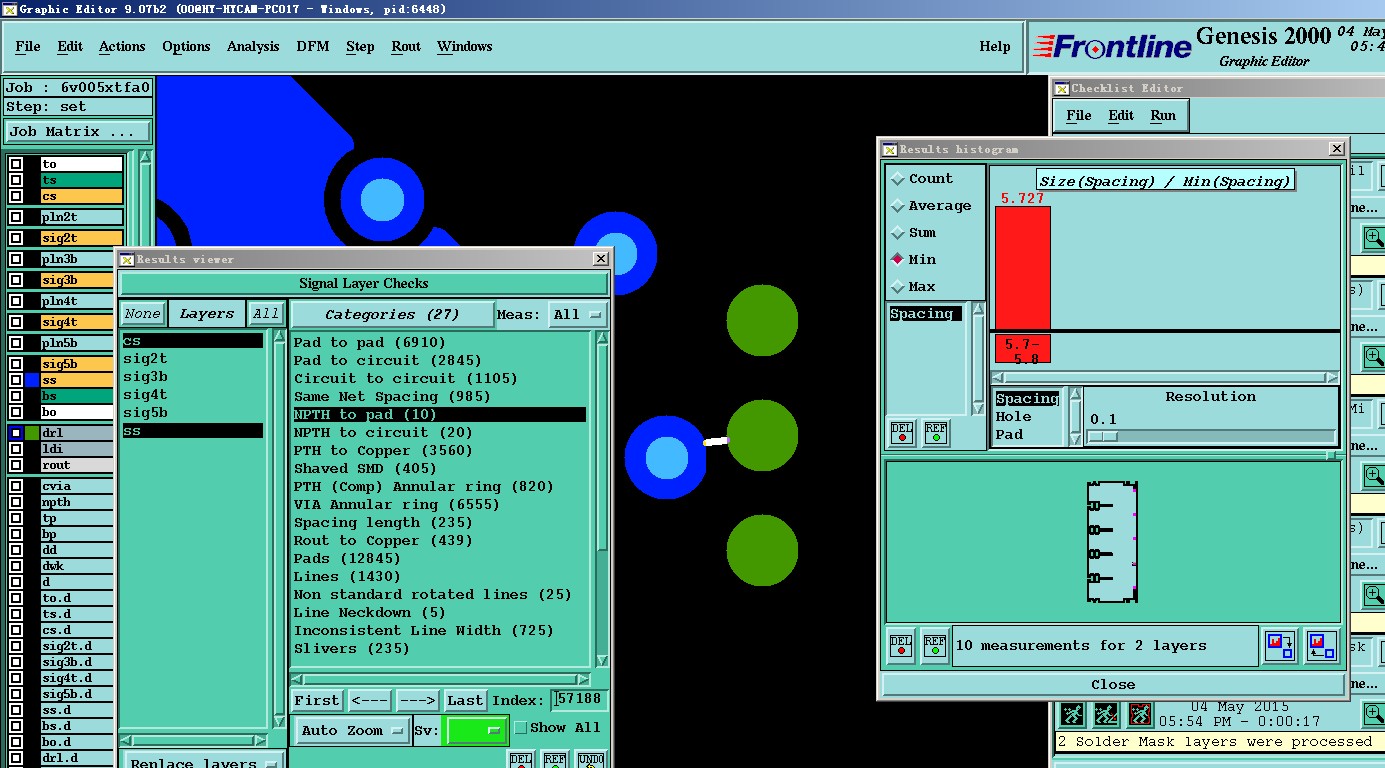Click categories list vertical scrollbar

coord(602,500)
